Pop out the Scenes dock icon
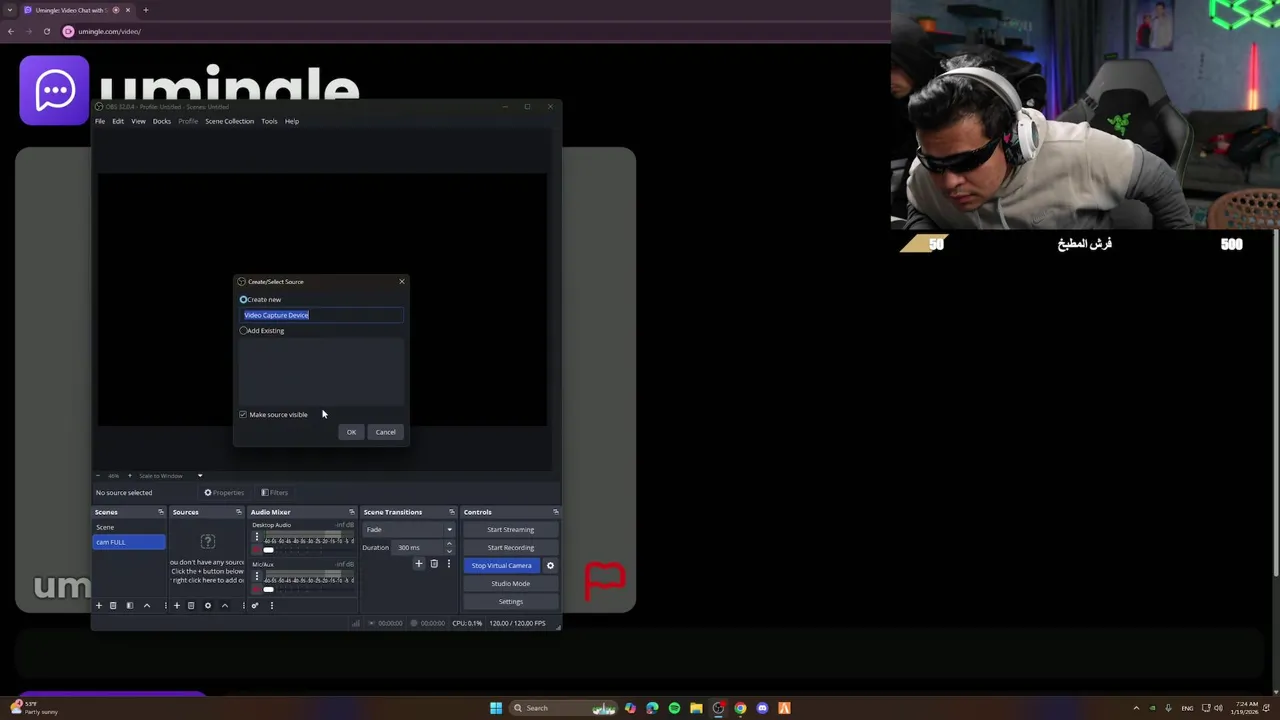The width and height of the screenshot is (1280, 720). click(x=160, y=512)
